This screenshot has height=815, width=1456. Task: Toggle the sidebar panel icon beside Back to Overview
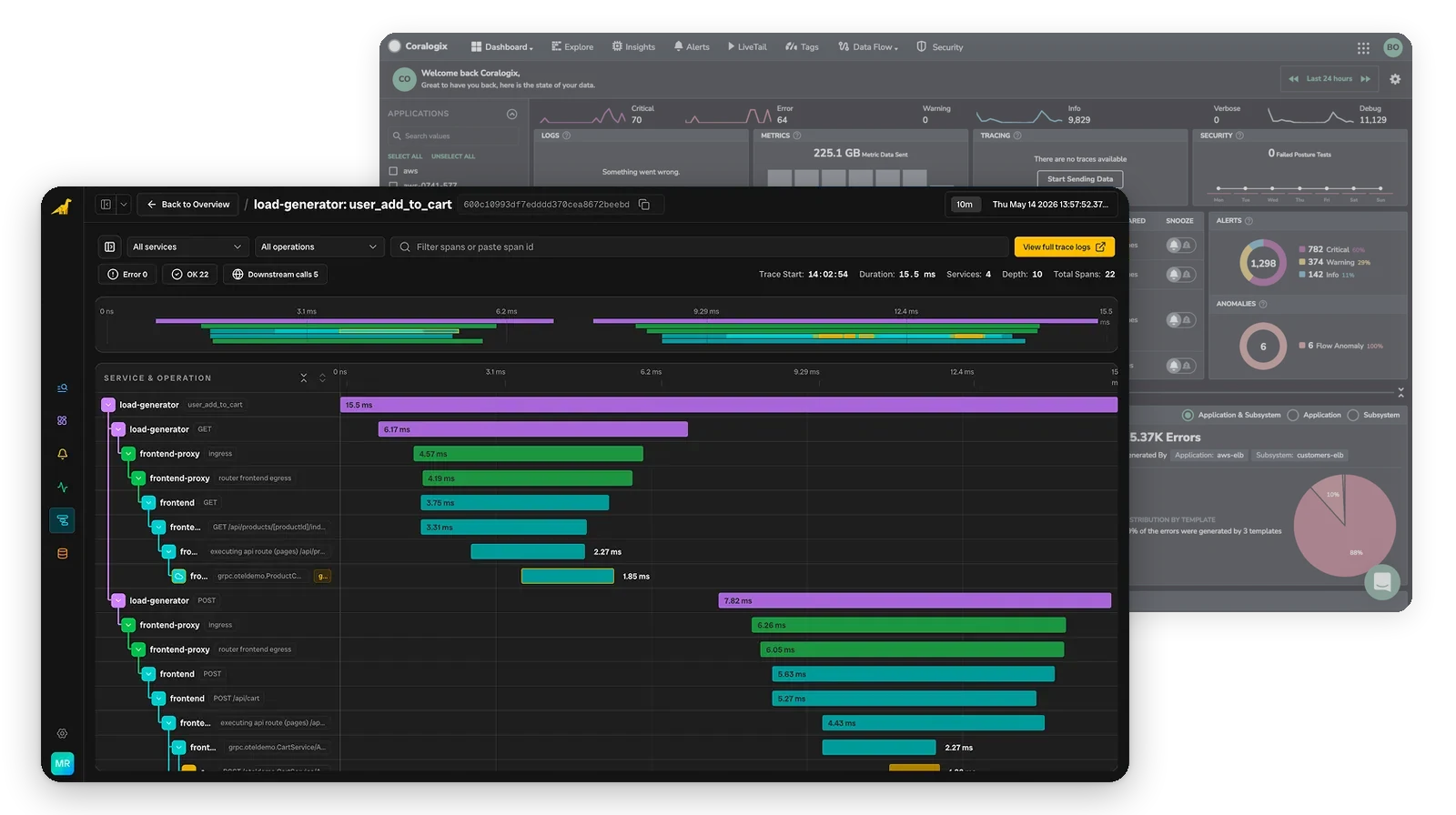pyautogui.click(x=106, y=205)
